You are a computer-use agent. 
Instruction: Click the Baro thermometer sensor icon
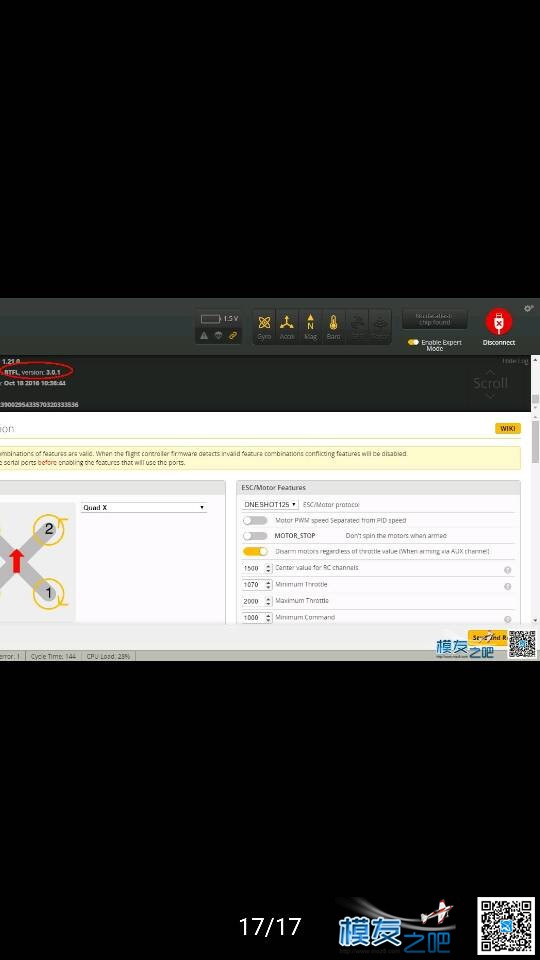(x=333, y=326)
